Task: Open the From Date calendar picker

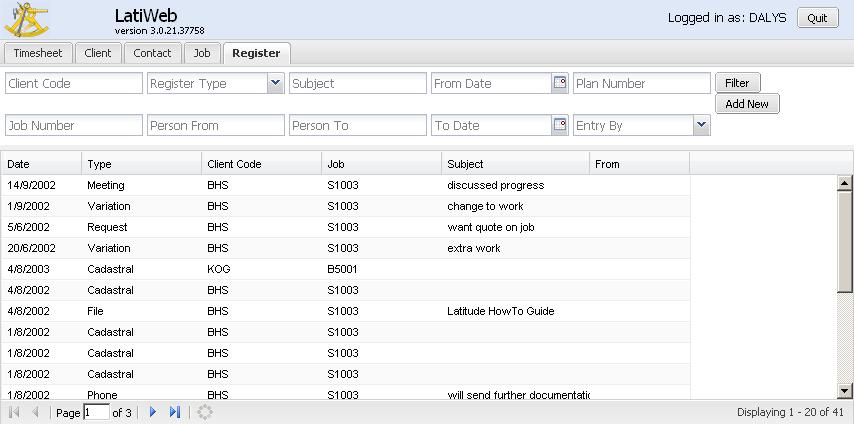Action: point(560,84)
